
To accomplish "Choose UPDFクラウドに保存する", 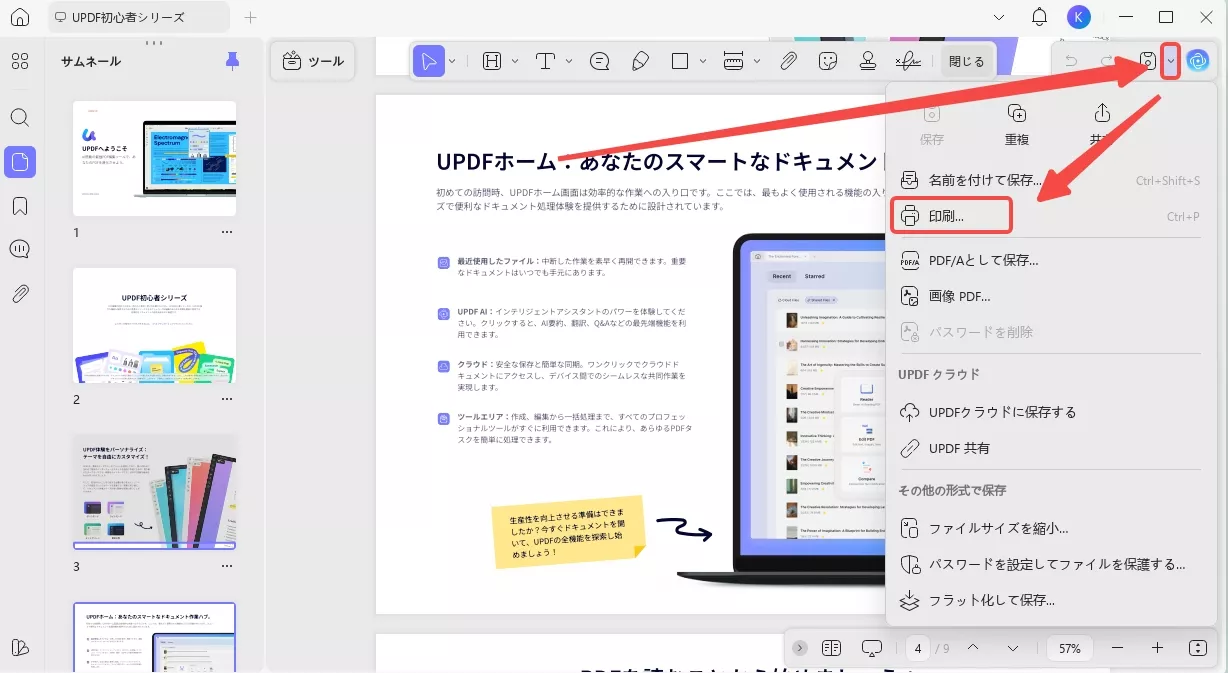I will 1050,412.
